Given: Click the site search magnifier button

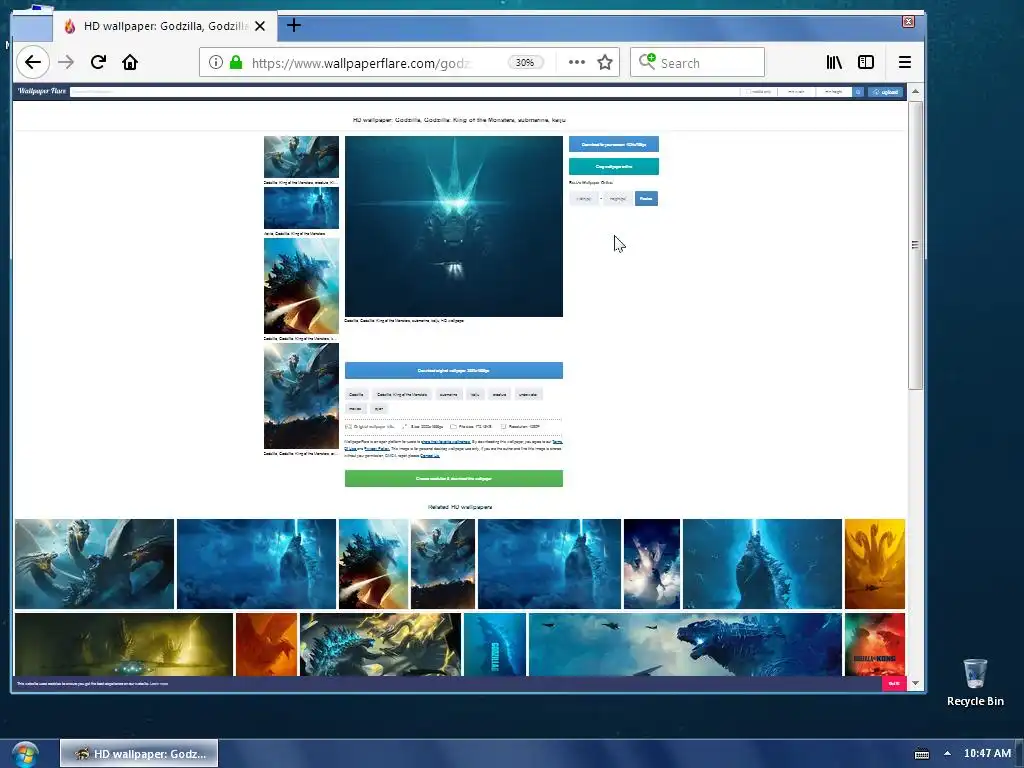Looking at the screenshot, I should (859, 92).
